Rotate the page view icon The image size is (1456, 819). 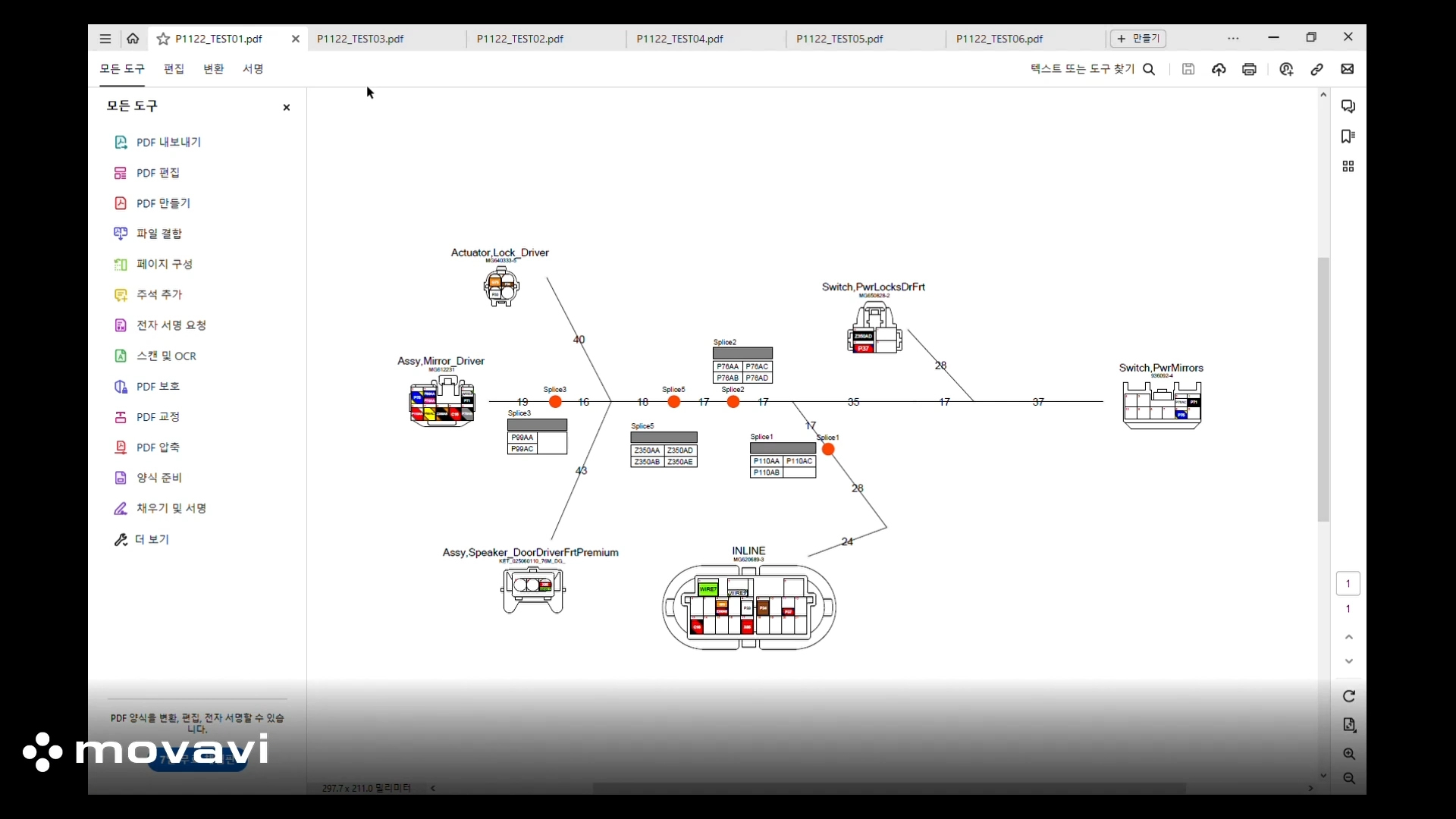(x=1349, y=696)
